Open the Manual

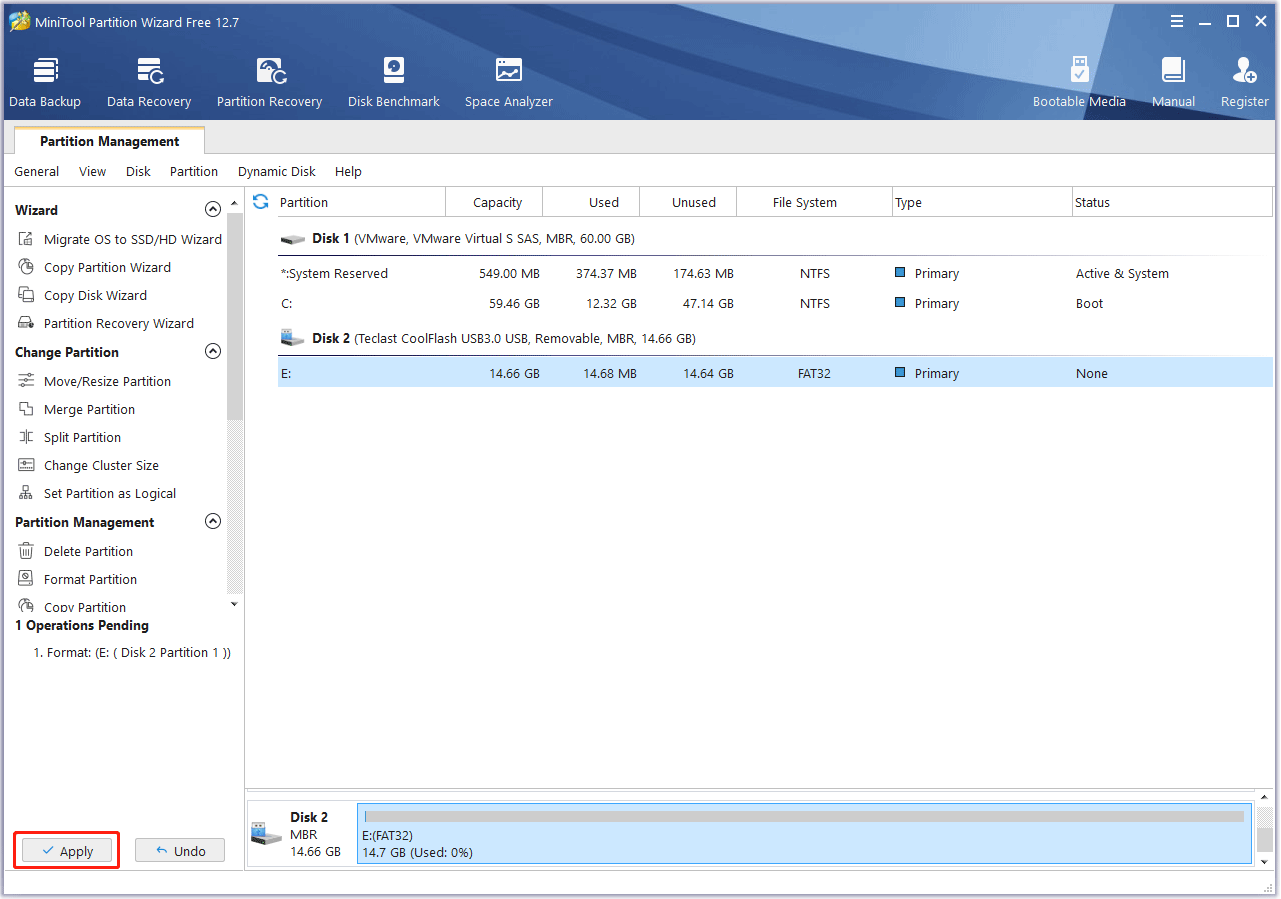[1173, 82]
